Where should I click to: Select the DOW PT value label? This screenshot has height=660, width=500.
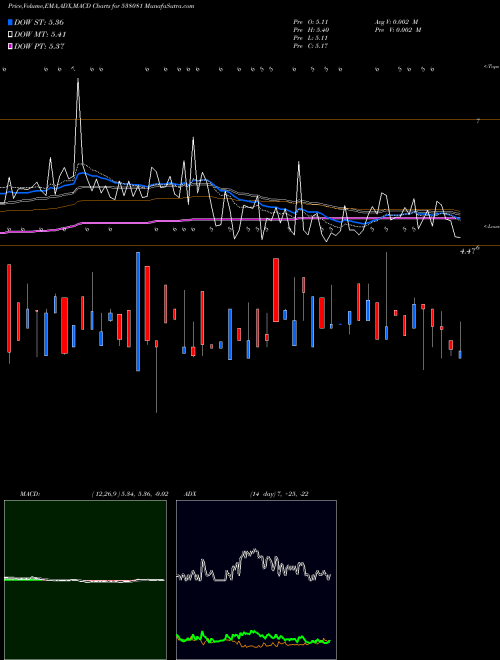tap(39, 46)
